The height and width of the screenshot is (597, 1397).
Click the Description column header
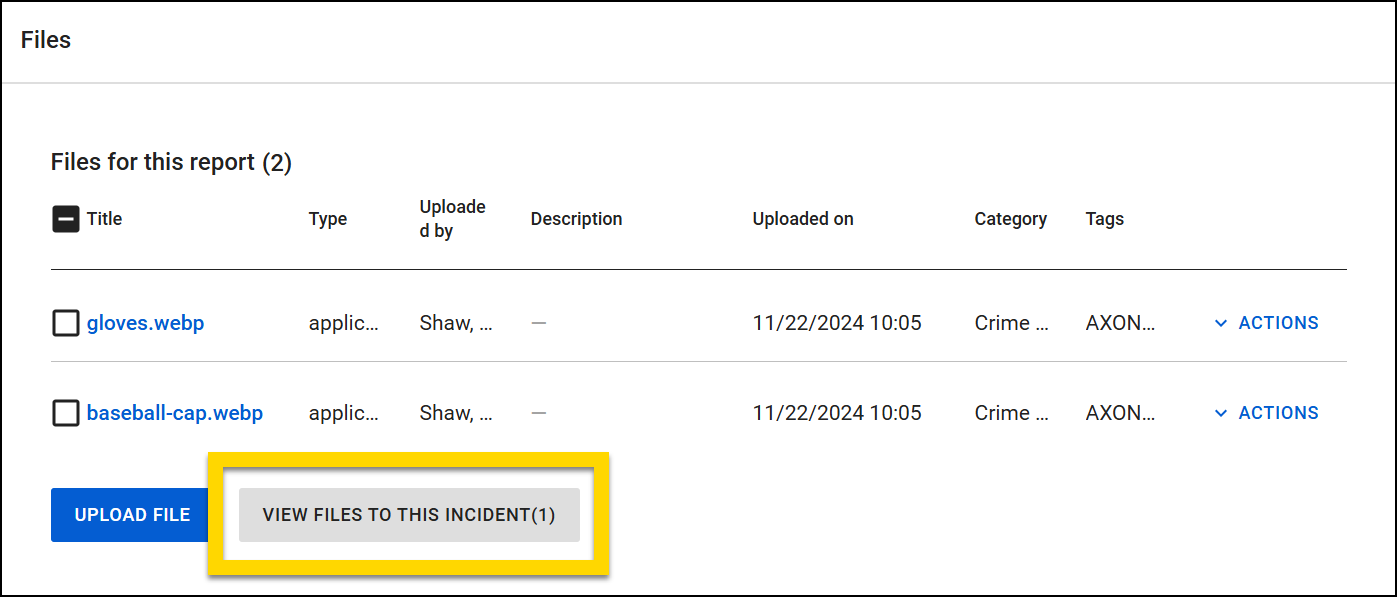coord(577,218)
